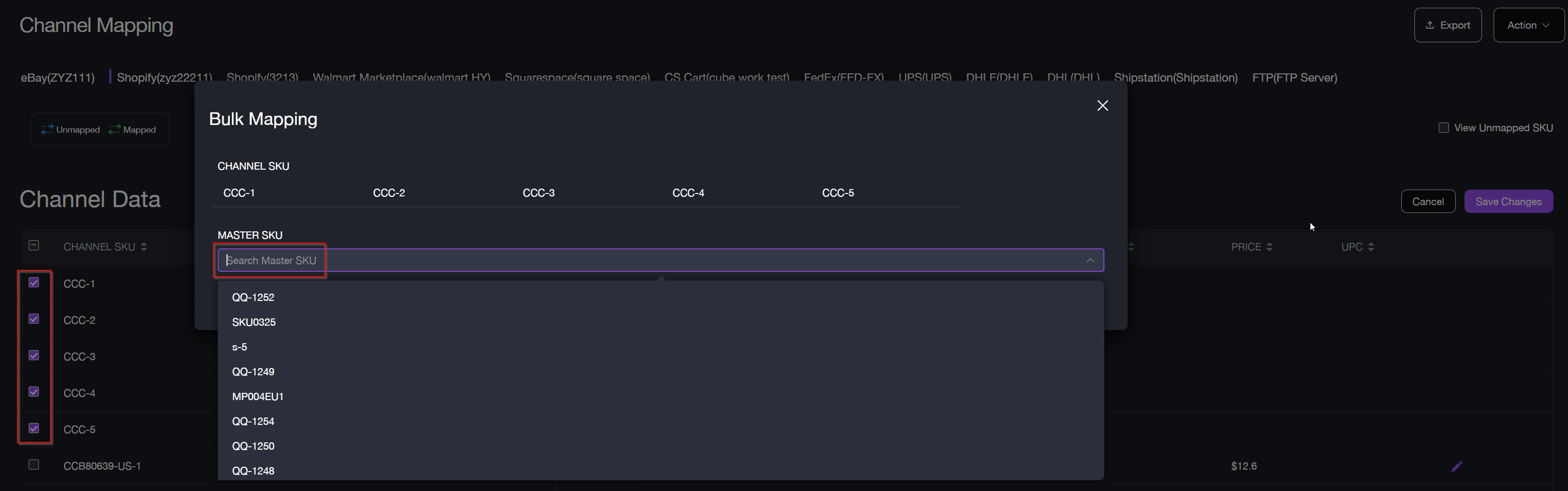Enable View Unmapped SKU checkbox
1568x491 pixels.
point(1443,128)
